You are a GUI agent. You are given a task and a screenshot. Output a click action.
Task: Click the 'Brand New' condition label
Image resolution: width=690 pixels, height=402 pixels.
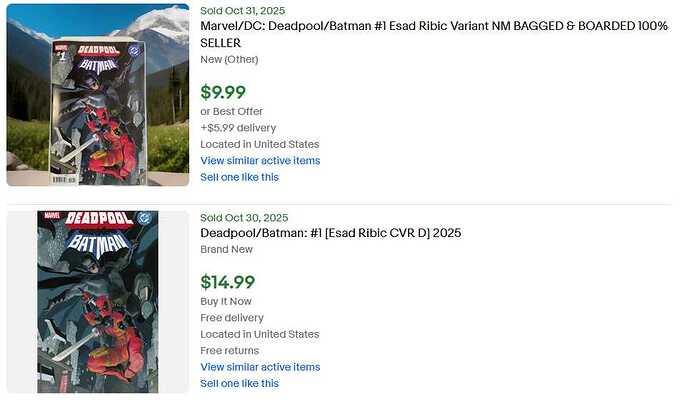point(226,250)
